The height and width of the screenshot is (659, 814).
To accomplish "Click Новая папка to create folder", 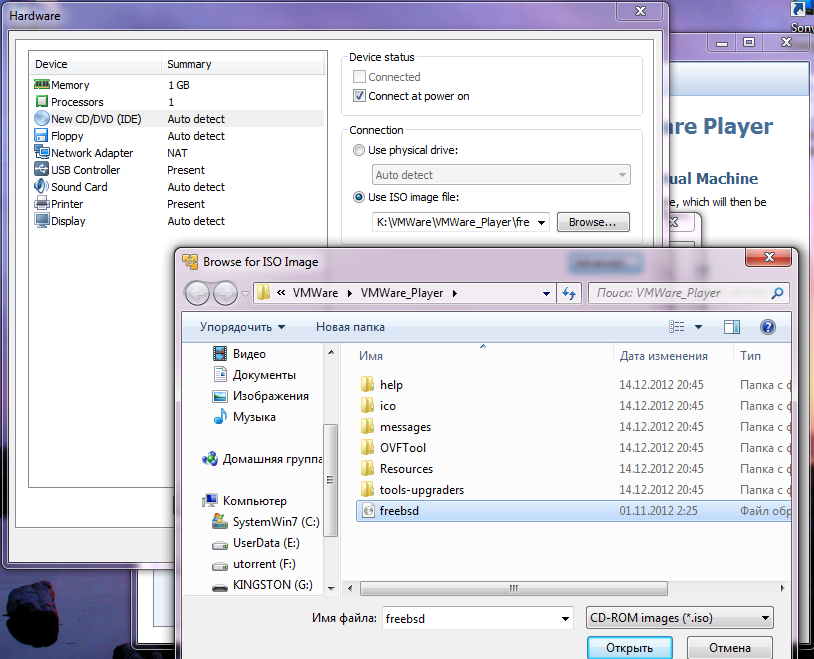I will coord(350,327).
